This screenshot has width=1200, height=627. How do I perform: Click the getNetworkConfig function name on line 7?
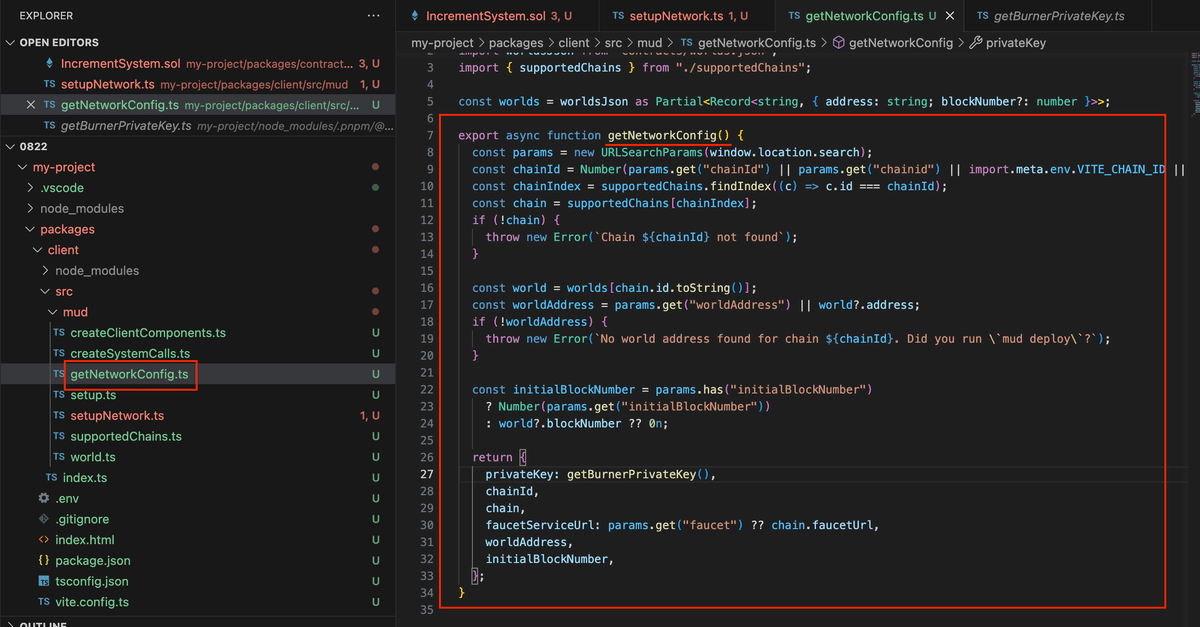tap(662, 135)
